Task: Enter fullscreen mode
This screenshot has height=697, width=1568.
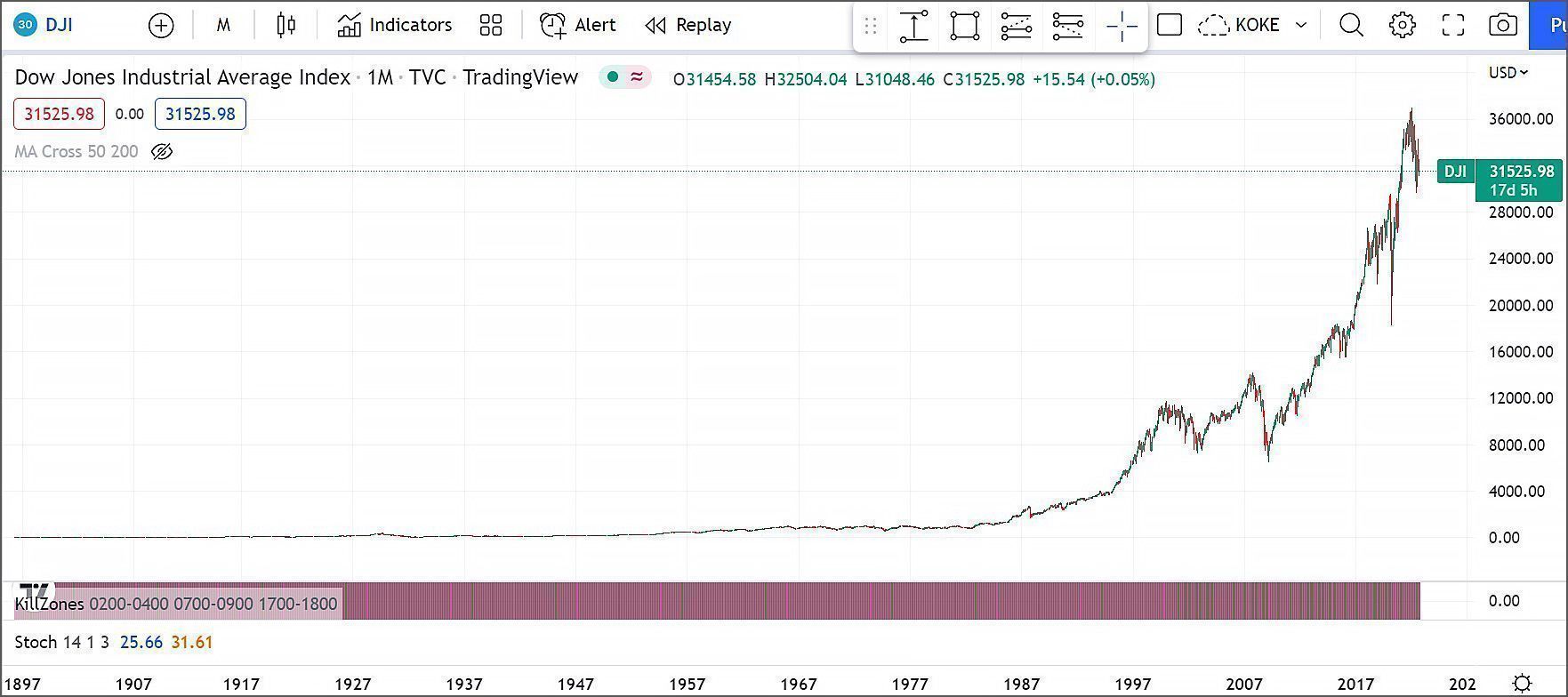Action: pyautogui.click(x=1452, y=26)
